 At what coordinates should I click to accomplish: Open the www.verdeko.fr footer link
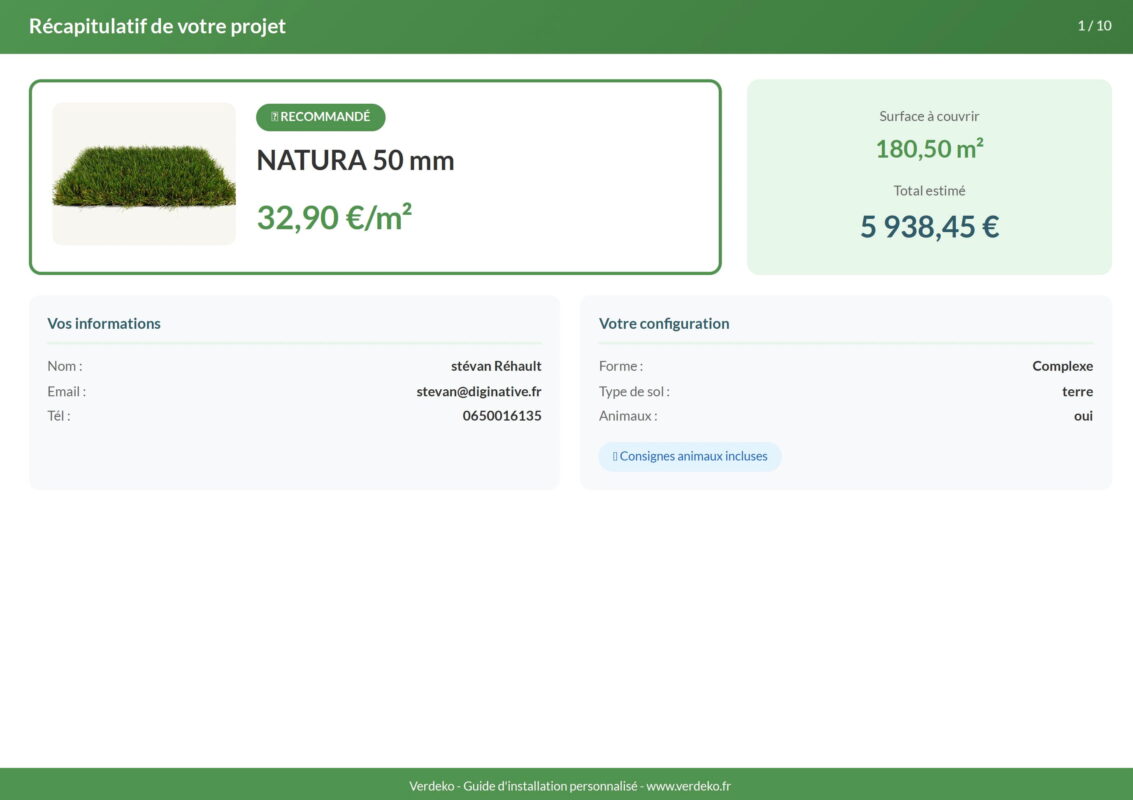688,786
